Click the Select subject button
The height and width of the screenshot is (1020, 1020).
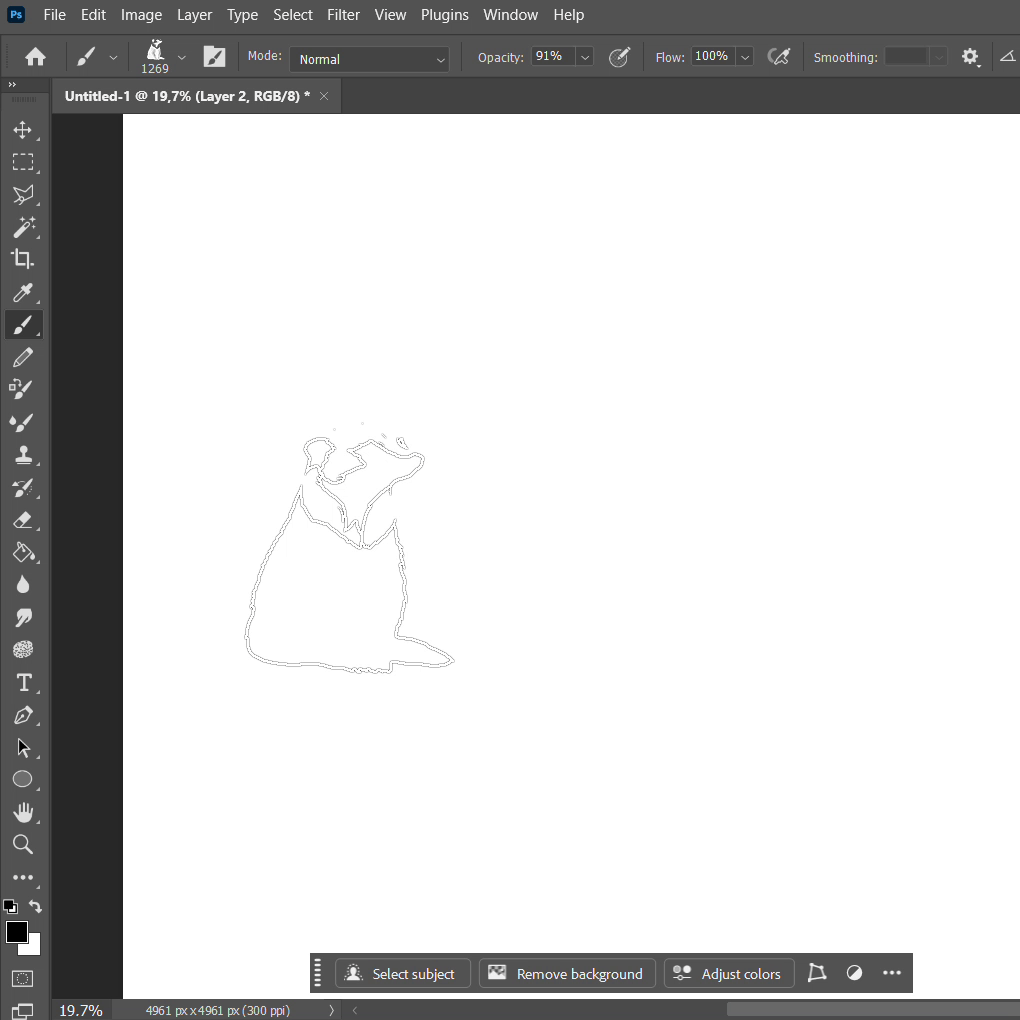pyautogui.click(x=400, y=974)
